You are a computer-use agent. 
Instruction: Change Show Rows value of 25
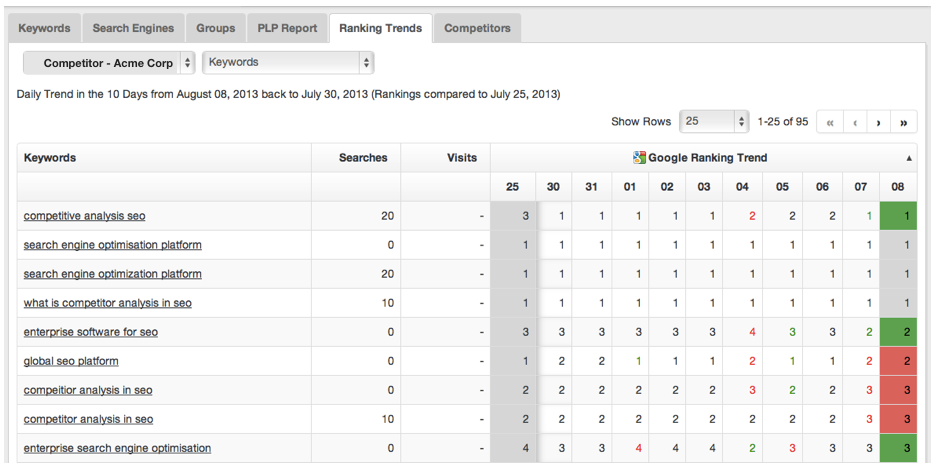[714, 121]
